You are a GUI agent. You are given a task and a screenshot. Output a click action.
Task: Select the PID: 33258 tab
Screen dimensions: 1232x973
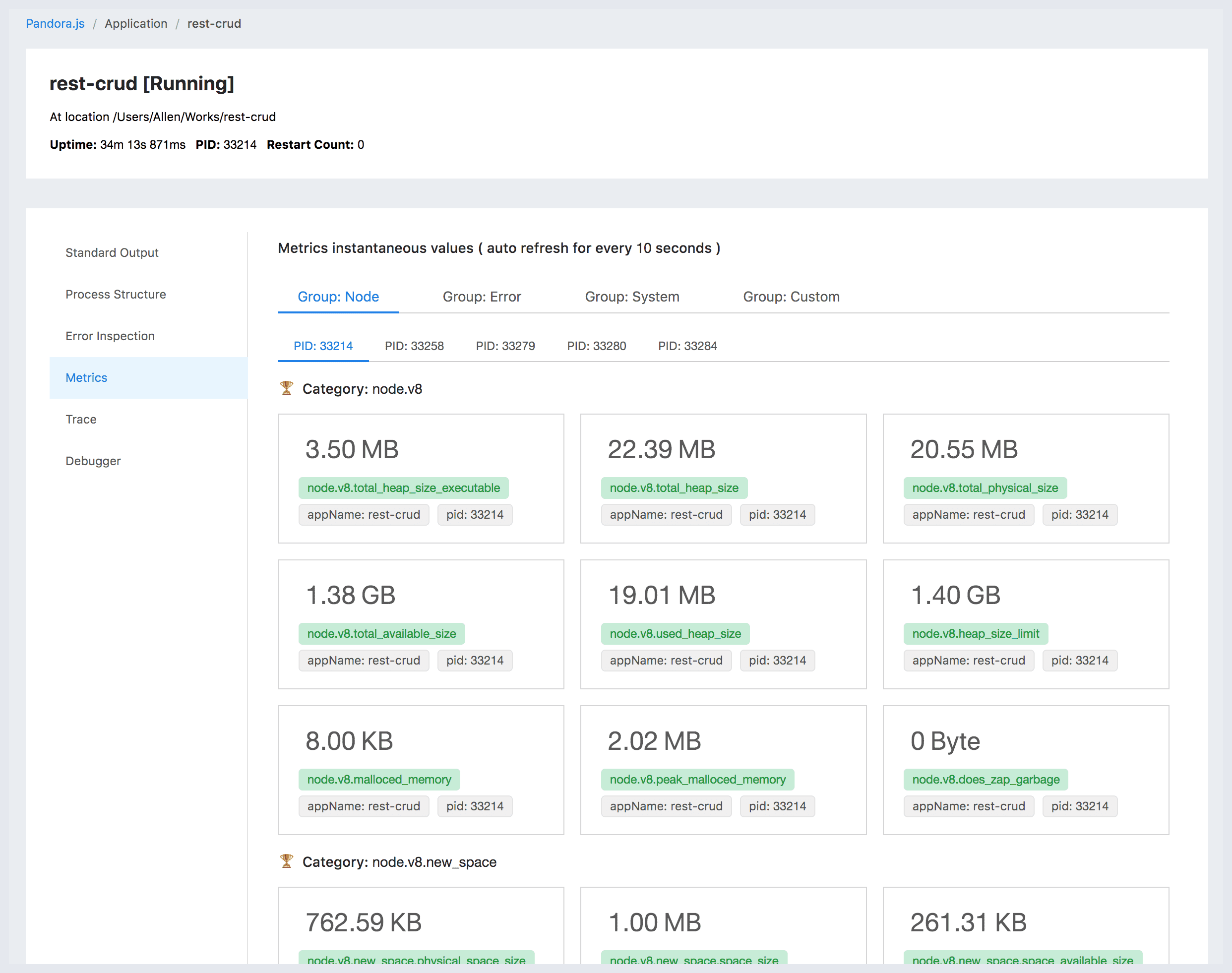(414, 346)
